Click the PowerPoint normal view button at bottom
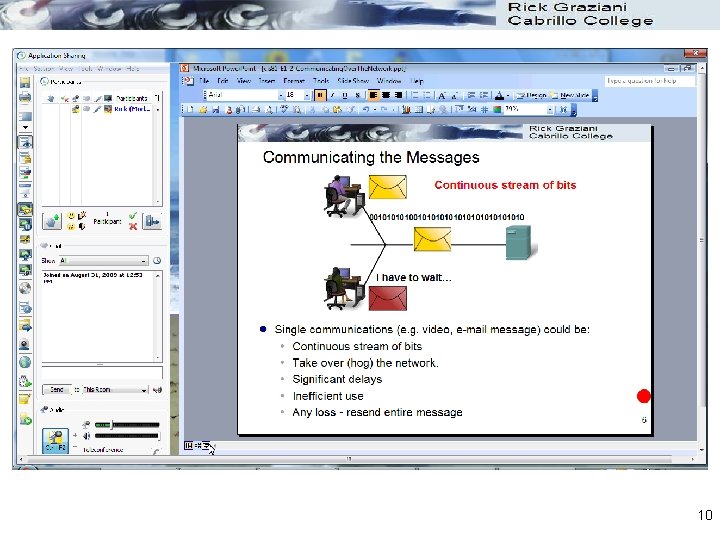The height and width of the screenshot is (540, 720). point(188,445)
